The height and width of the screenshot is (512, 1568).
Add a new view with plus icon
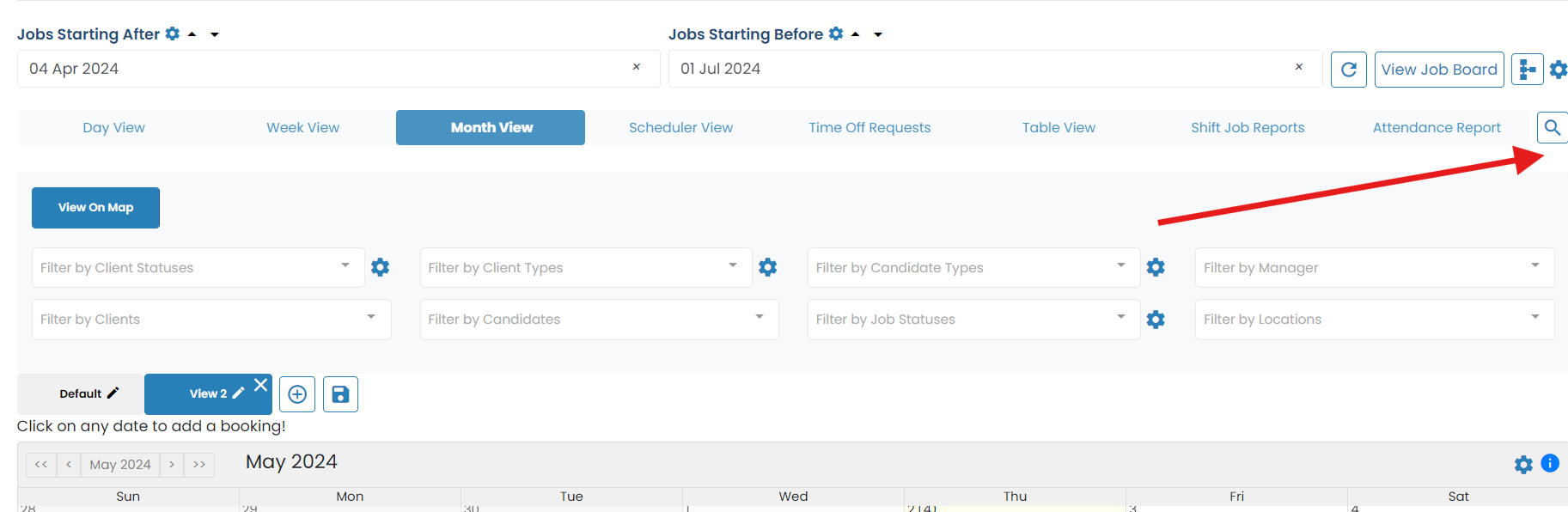pos(297,394)
